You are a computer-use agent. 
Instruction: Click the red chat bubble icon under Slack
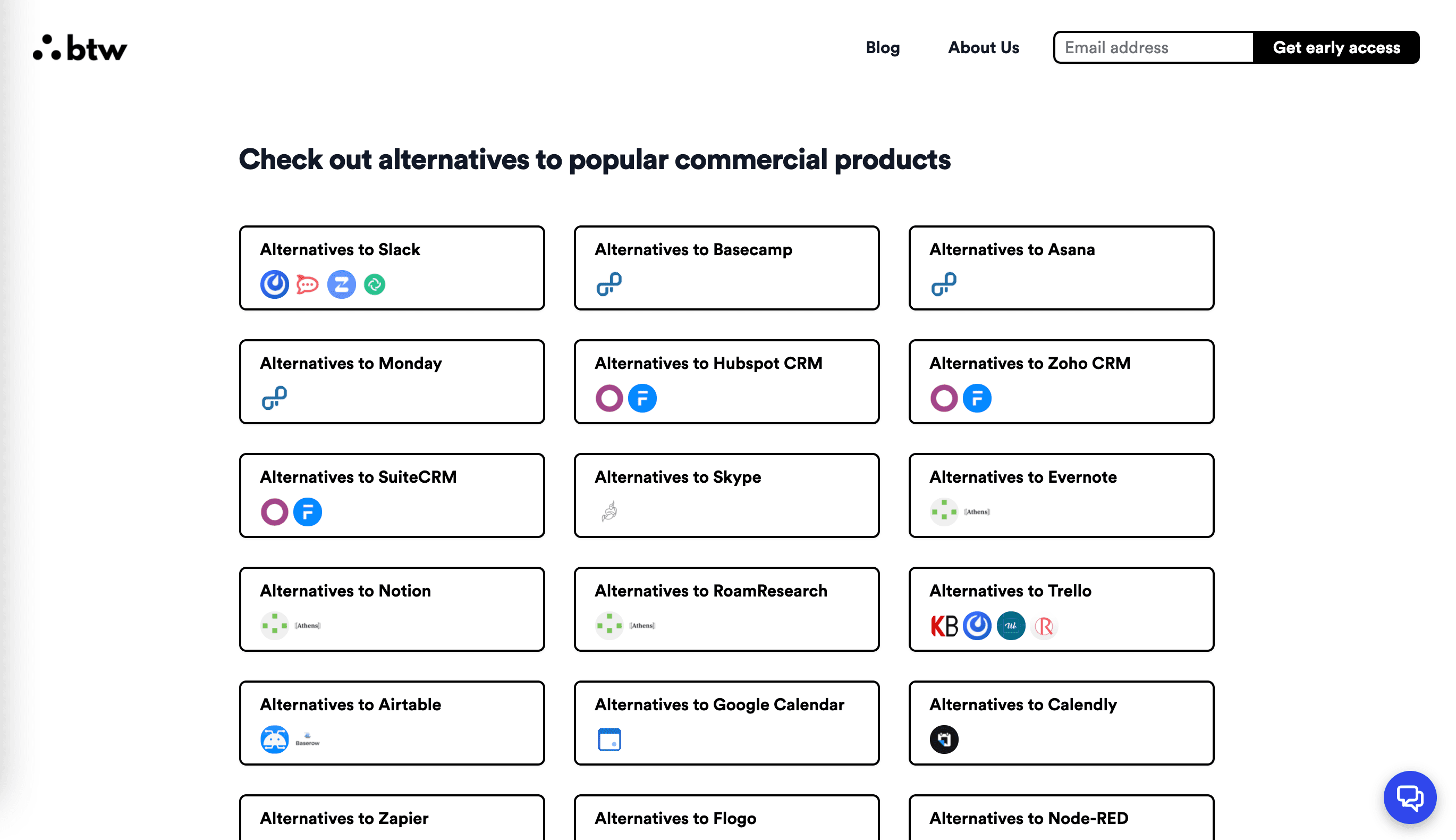pos(307,284)
